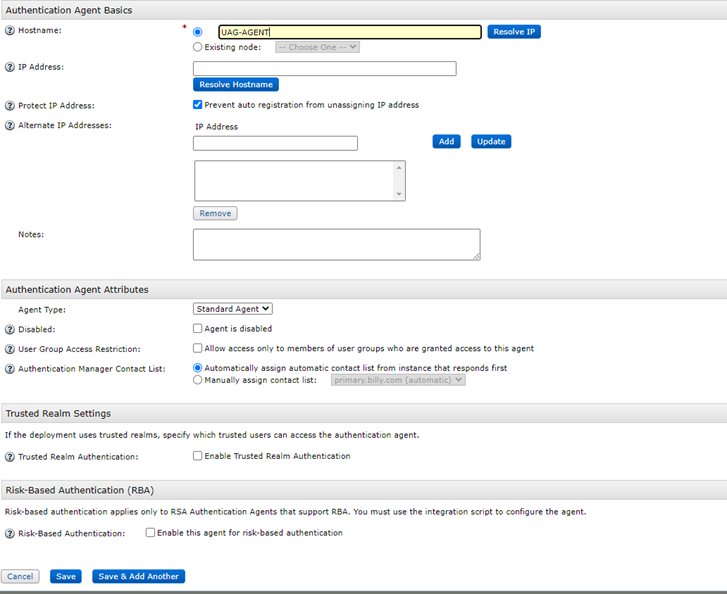Open help for Trusted Realm Authentication
This screenshot has height=594, width=727.
click(10, 457)
